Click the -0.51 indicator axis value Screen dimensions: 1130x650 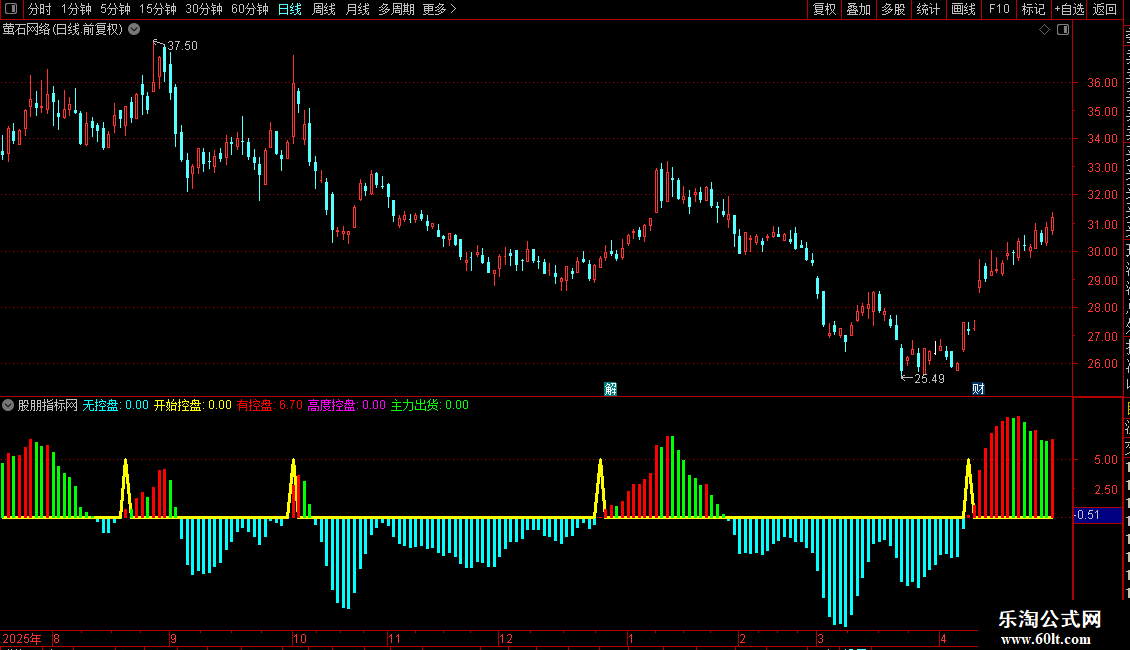1089,515
